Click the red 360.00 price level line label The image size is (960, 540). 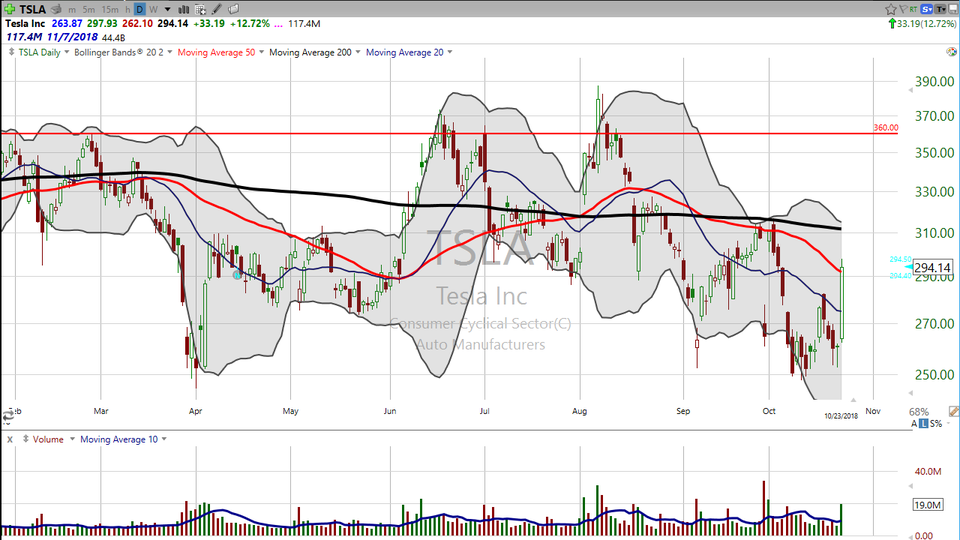point(886,128)
